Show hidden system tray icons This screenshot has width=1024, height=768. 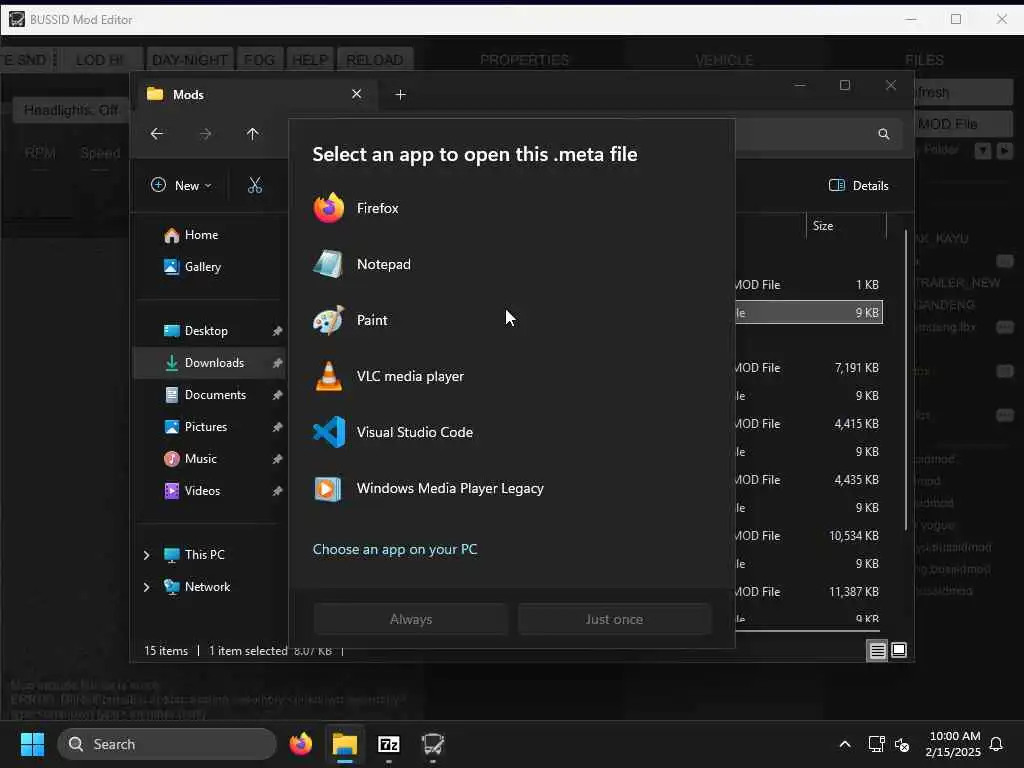pyautogui.click(x=844, y=744)
